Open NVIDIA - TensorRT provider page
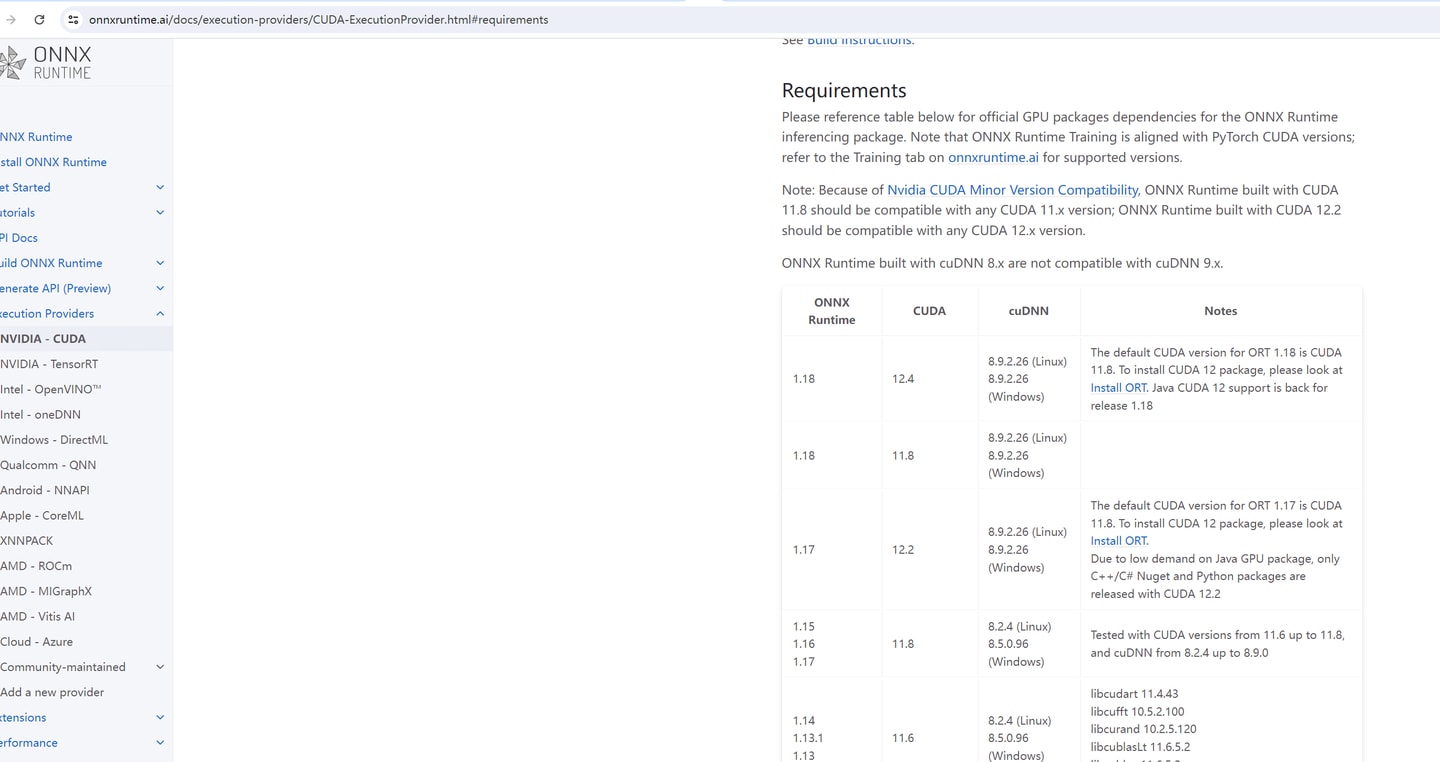1440x762 pixels. point(49,364)
